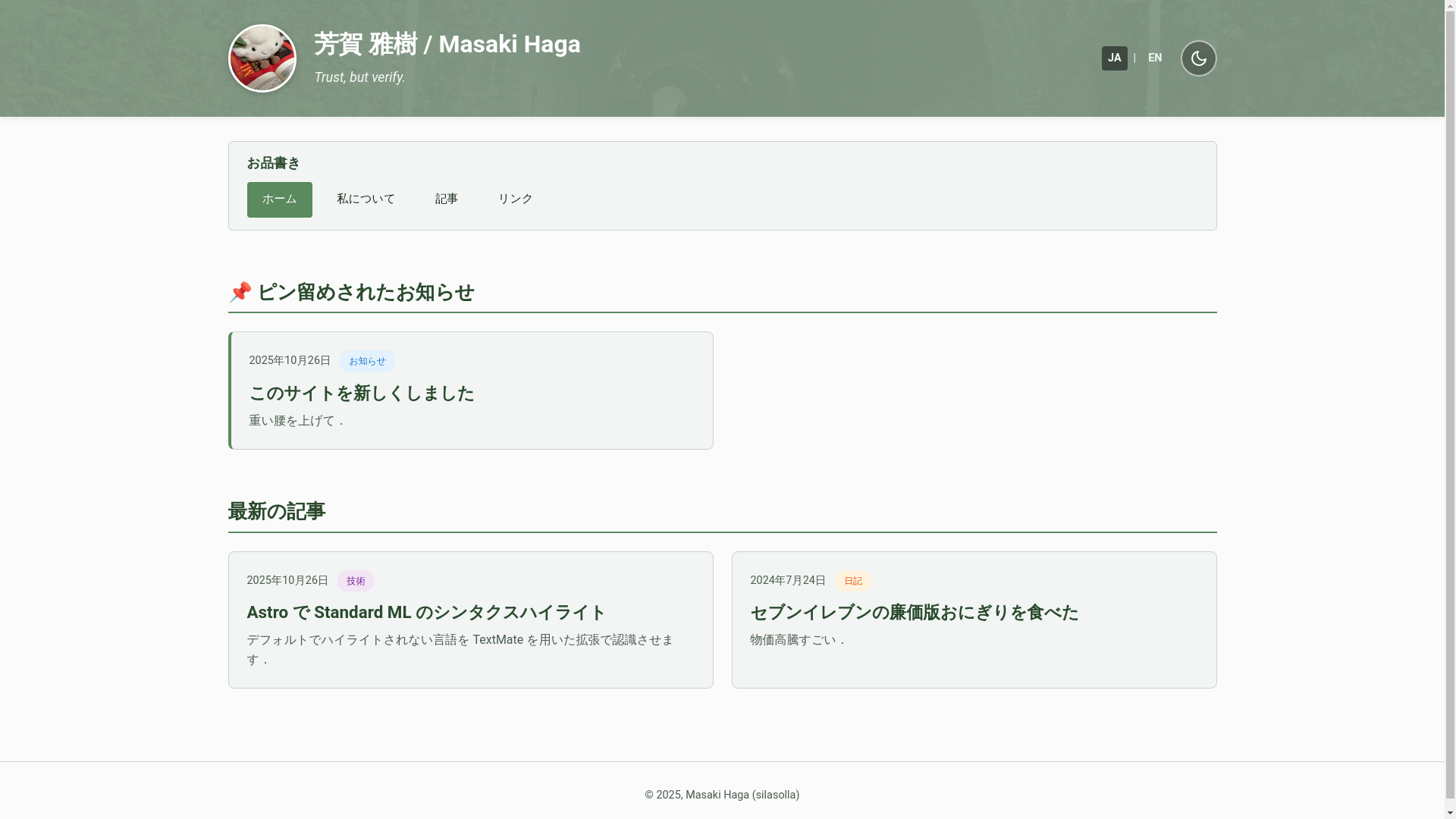Go to 私について page
Image resolution: width=1456 pixels, height=819 pixels.
pos(366,199)
